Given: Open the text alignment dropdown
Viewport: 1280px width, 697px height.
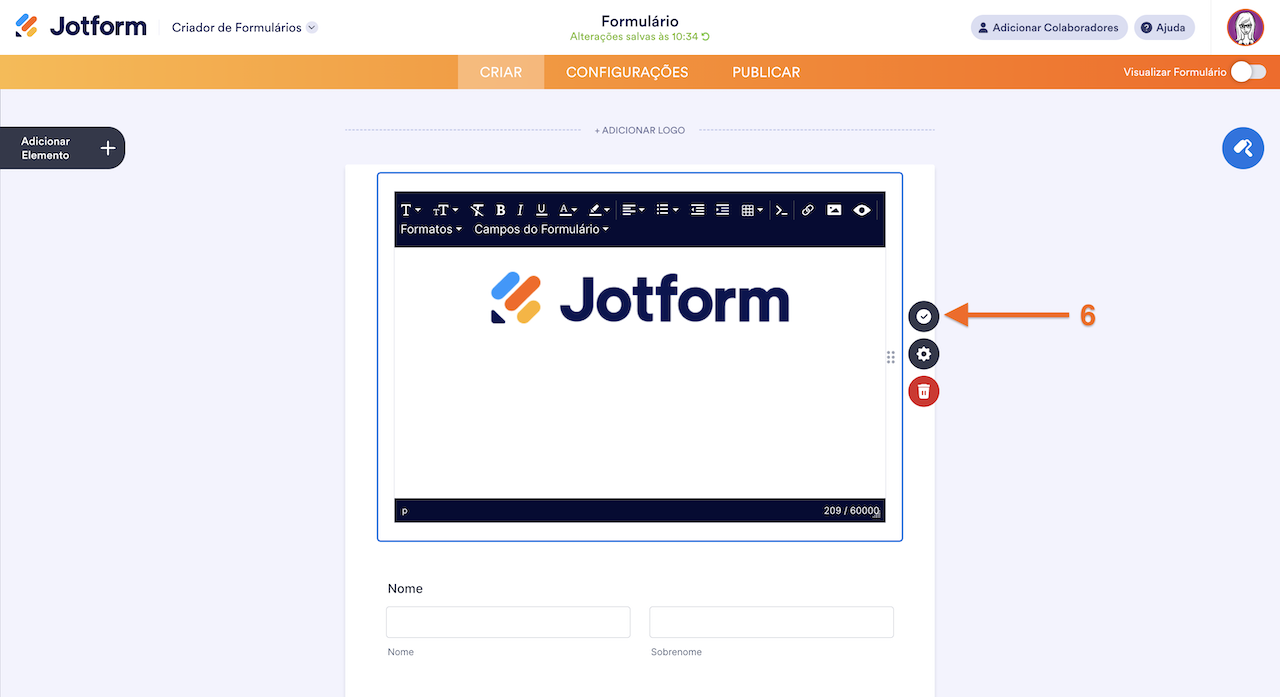Looking at the screenshot, I should 633,210.
